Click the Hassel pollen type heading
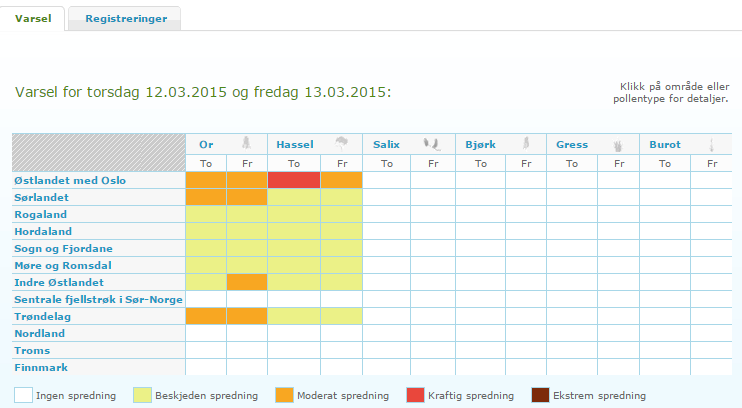 click(x=295, y=144)
